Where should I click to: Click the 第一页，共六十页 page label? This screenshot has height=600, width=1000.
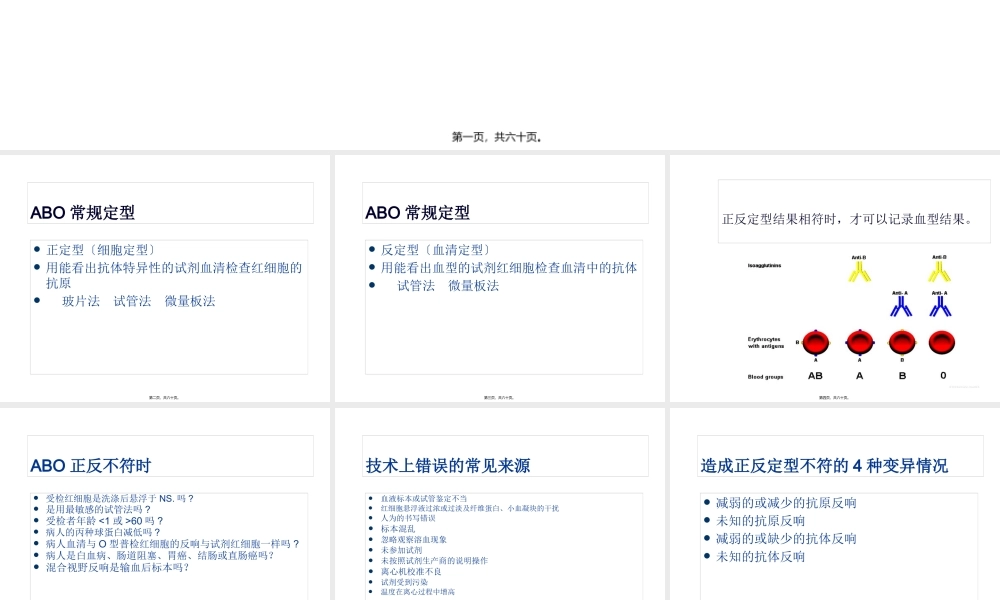[500, 137]
